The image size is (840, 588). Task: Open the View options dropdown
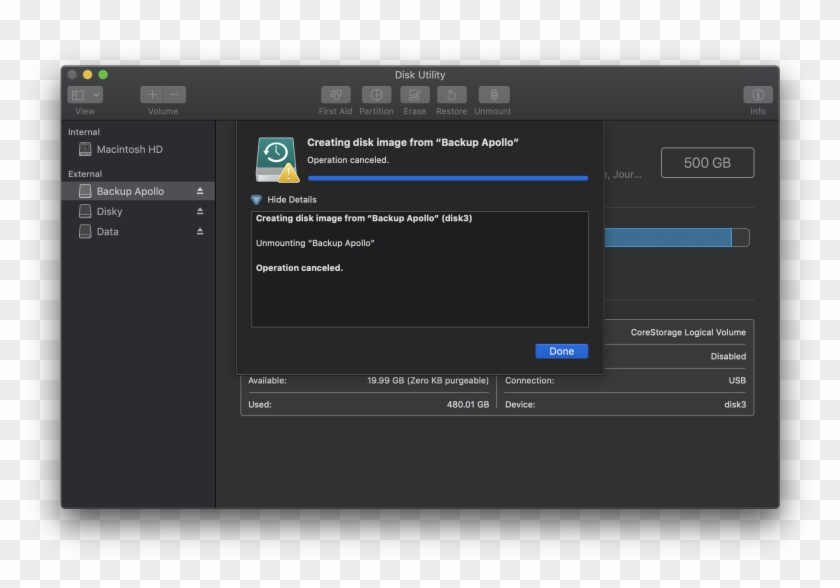[x=86, y=93]
